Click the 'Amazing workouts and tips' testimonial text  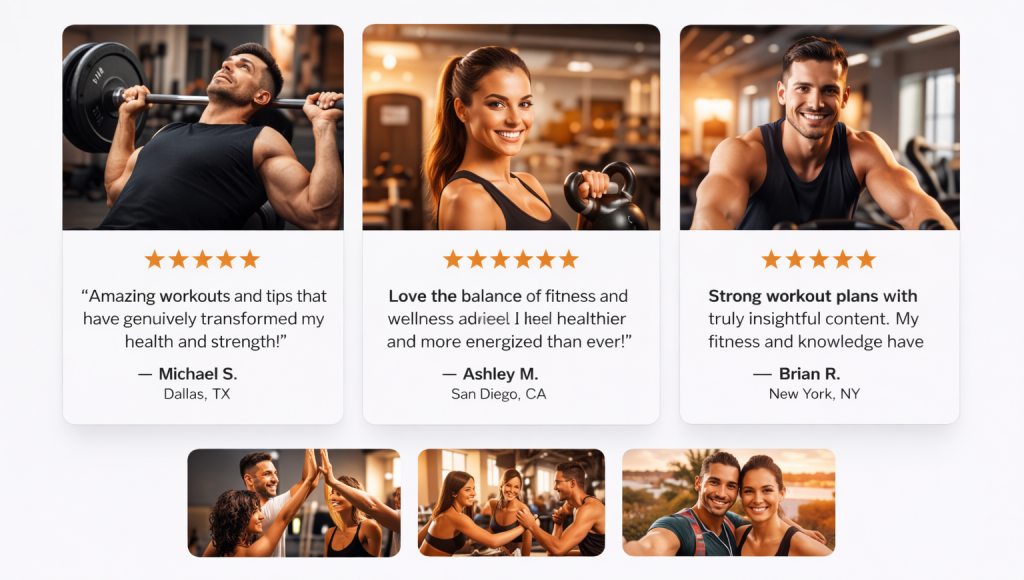(203, 319)
